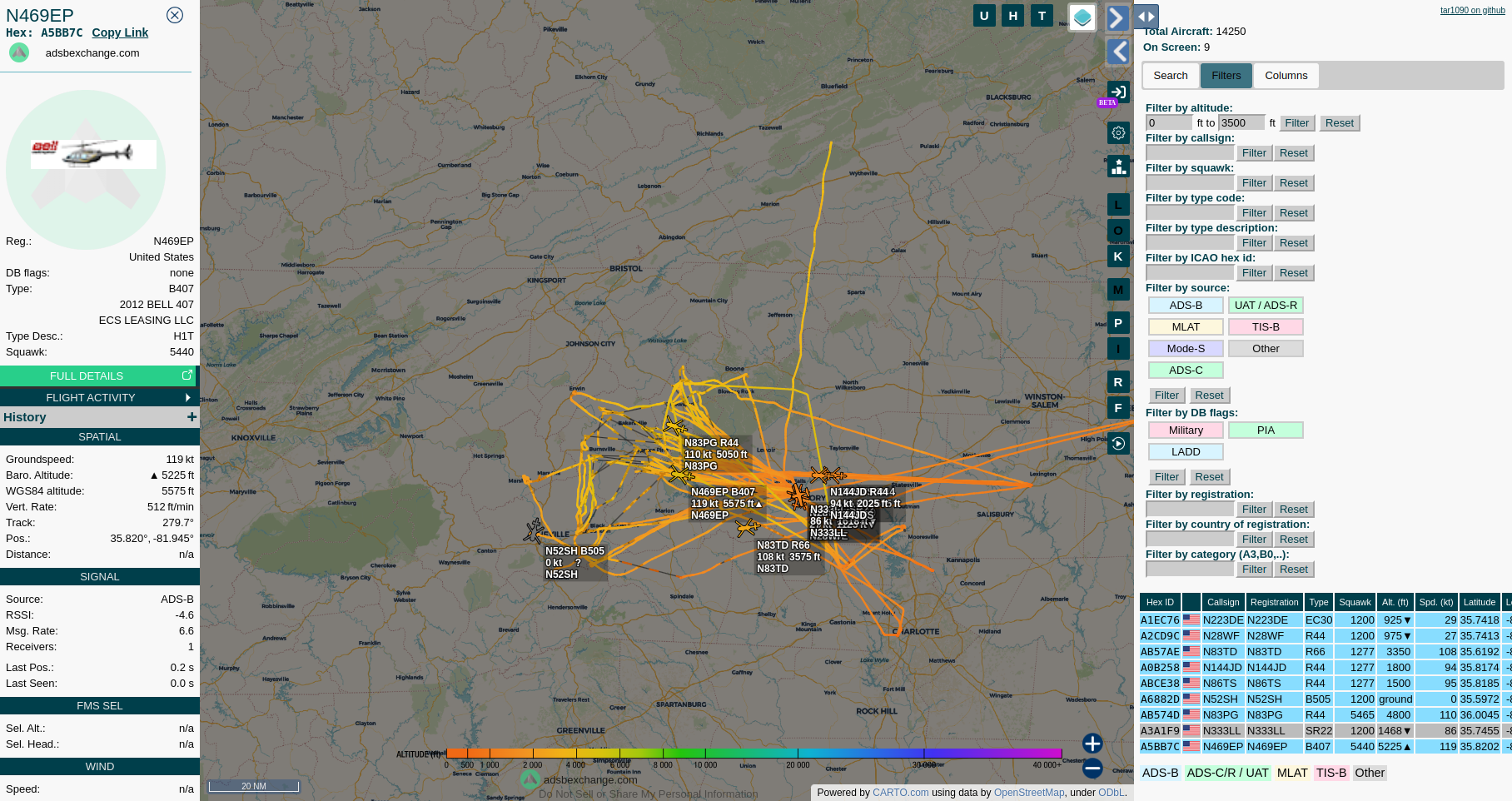This screenshot has height=801, width=1512.
Task: Toggle TIS-B source filter
Action: (1266, 327)
